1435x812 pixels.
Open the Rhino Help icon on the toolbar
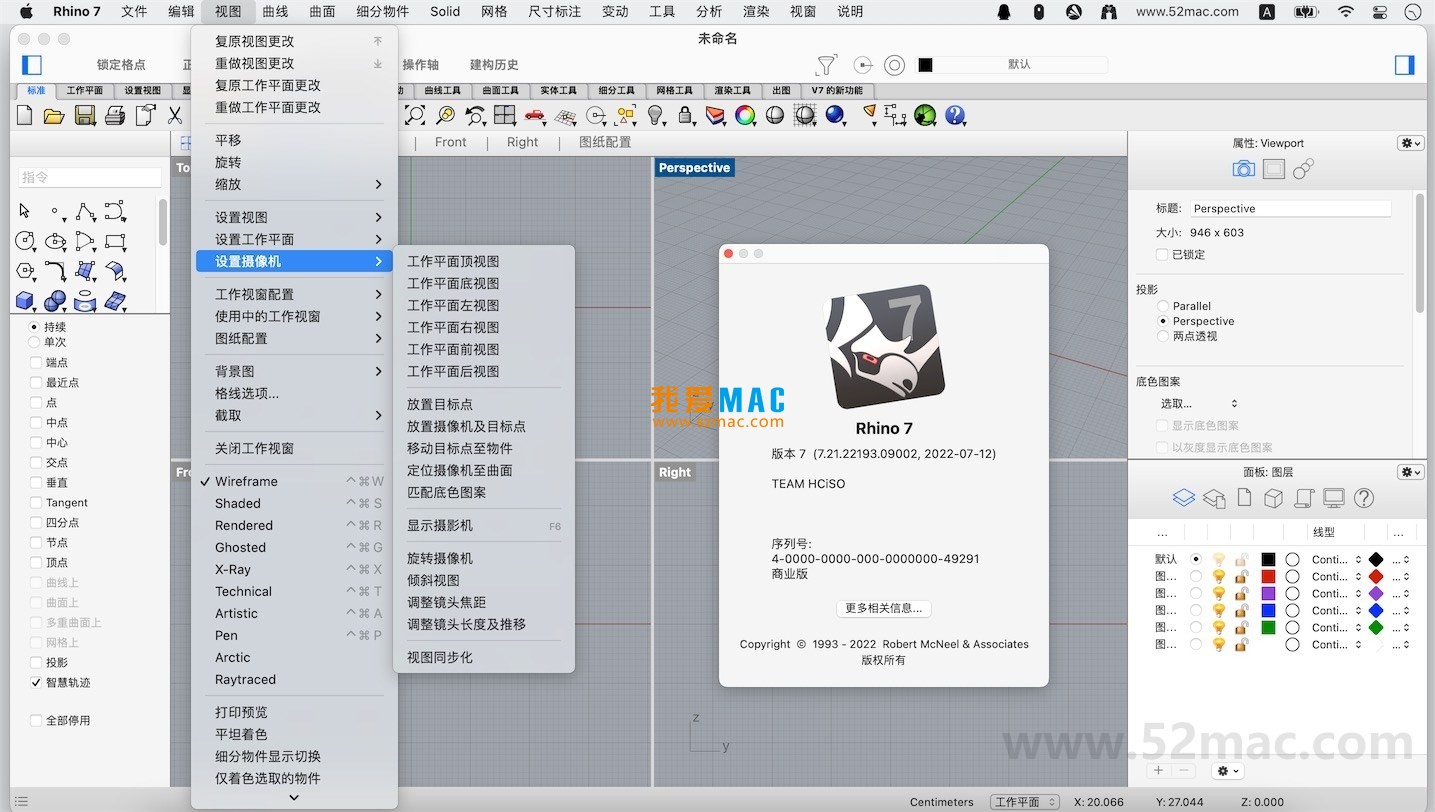click(956, 115)
